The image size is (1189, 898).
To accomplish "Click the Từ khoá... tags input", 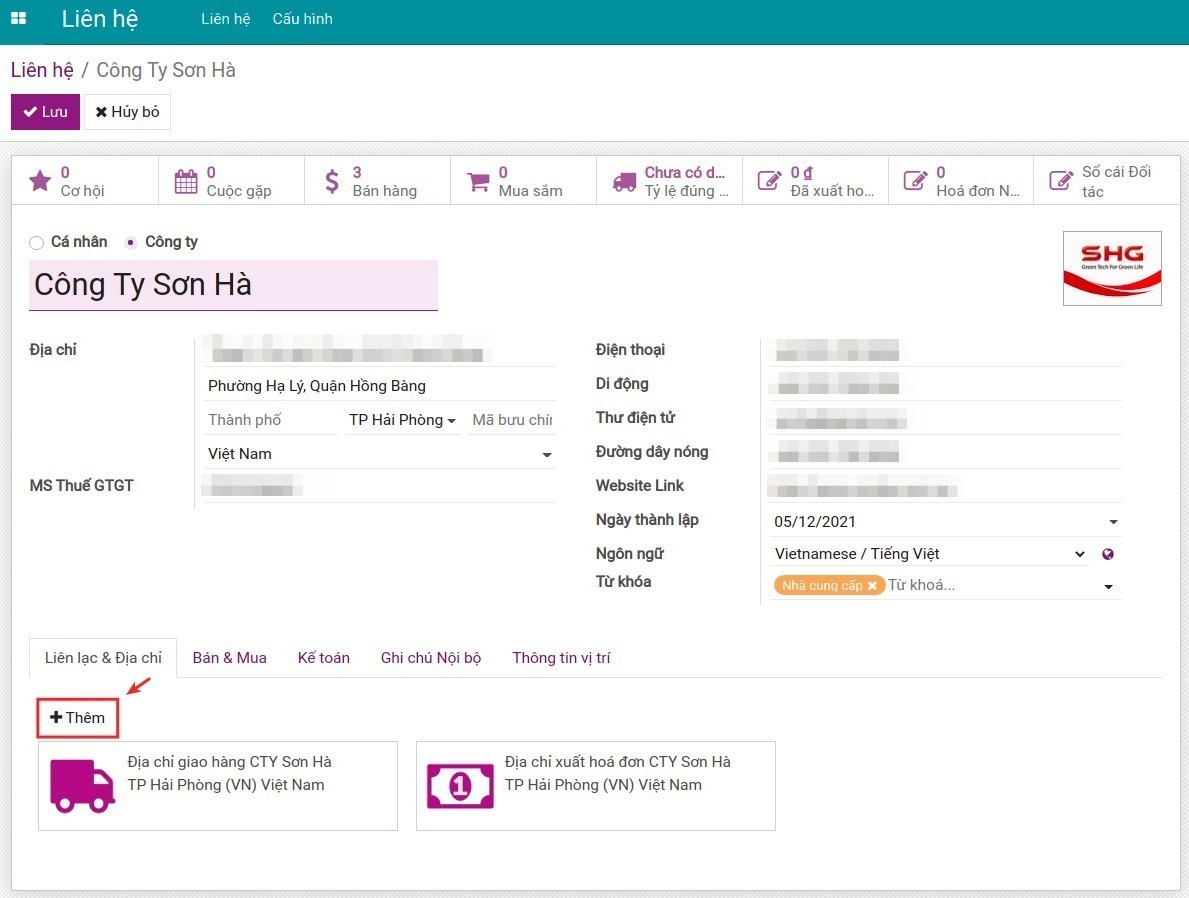I will point(992,586).
